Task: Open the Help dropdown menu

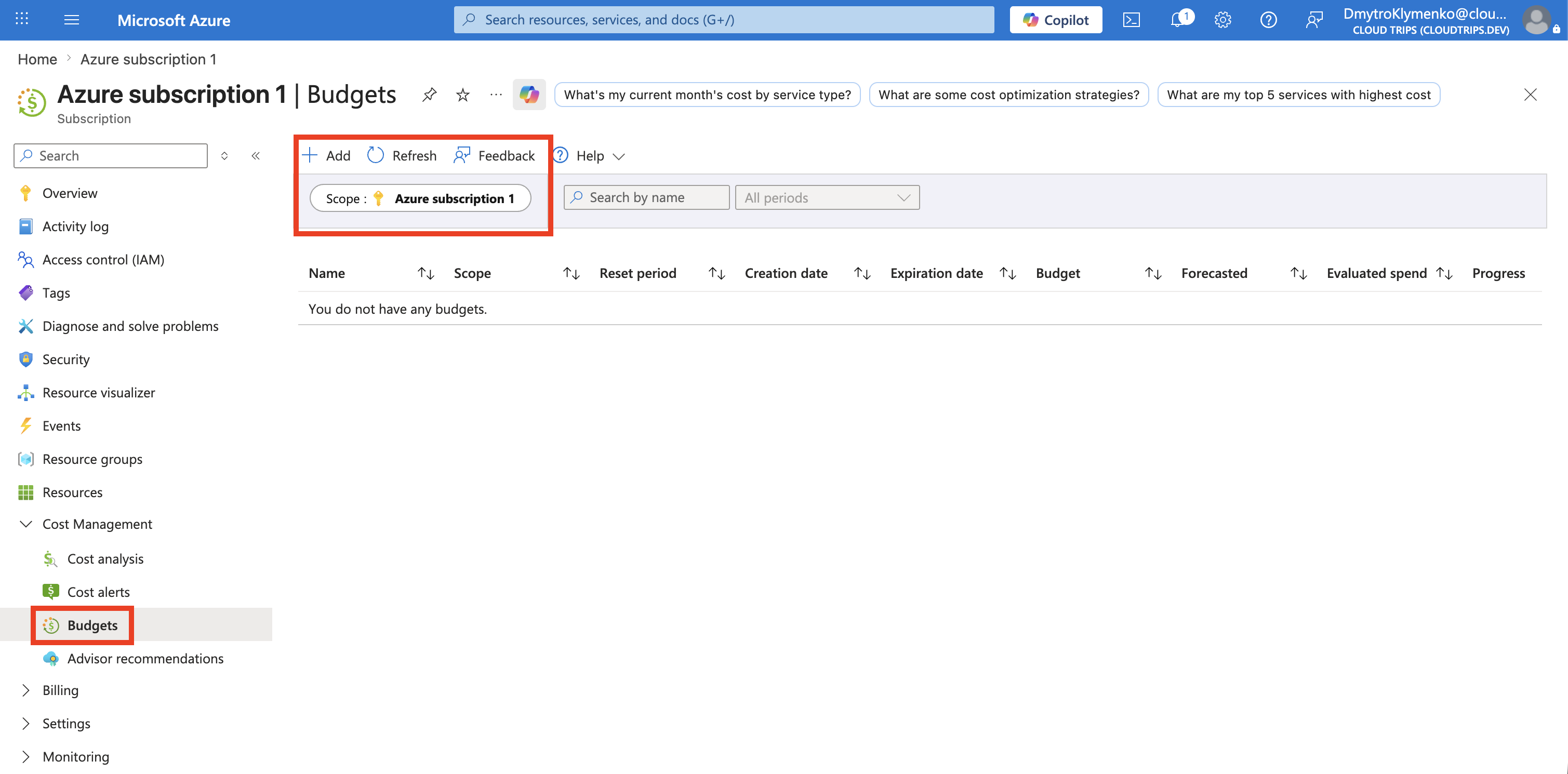Action: point(589,155)
